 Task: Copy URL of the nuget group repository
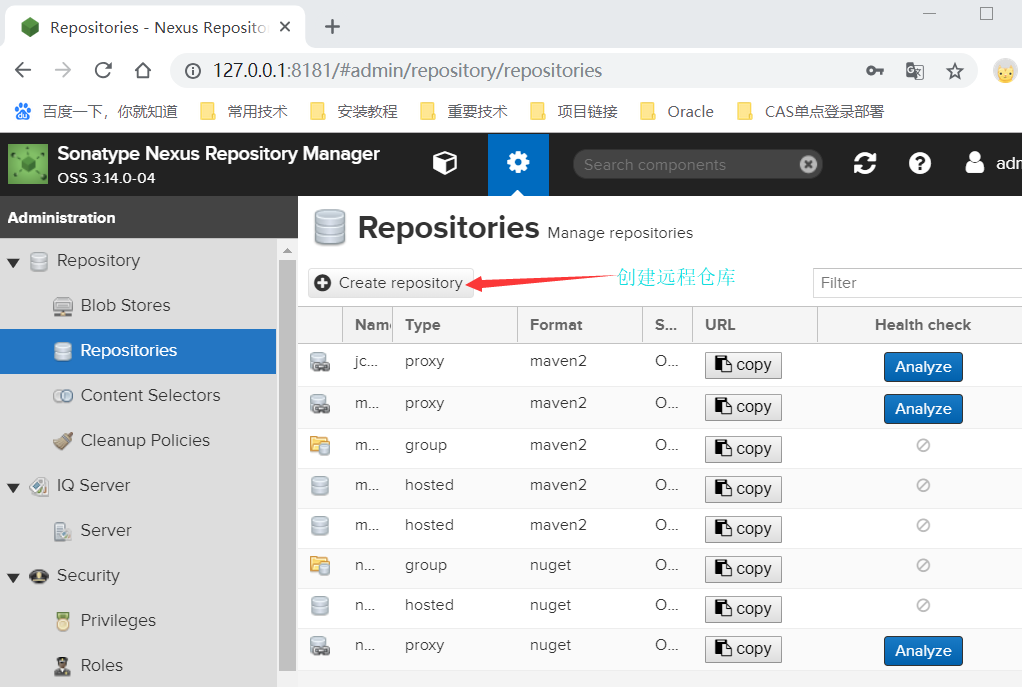tap(743, 569)
